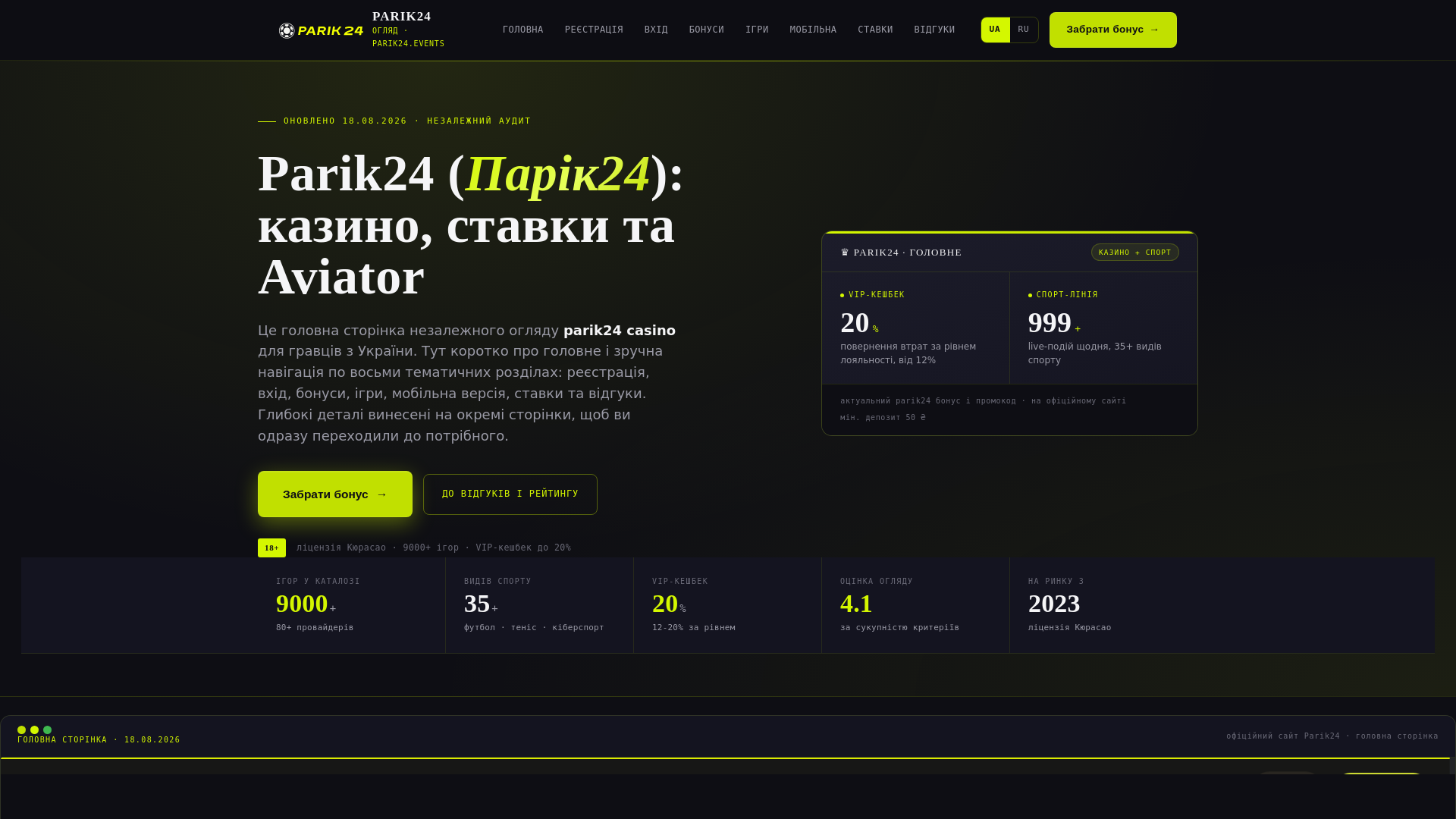Open the ІГРИ menu item
Viewport: 1456px width, 819px height.
click(x=756, y=30)
